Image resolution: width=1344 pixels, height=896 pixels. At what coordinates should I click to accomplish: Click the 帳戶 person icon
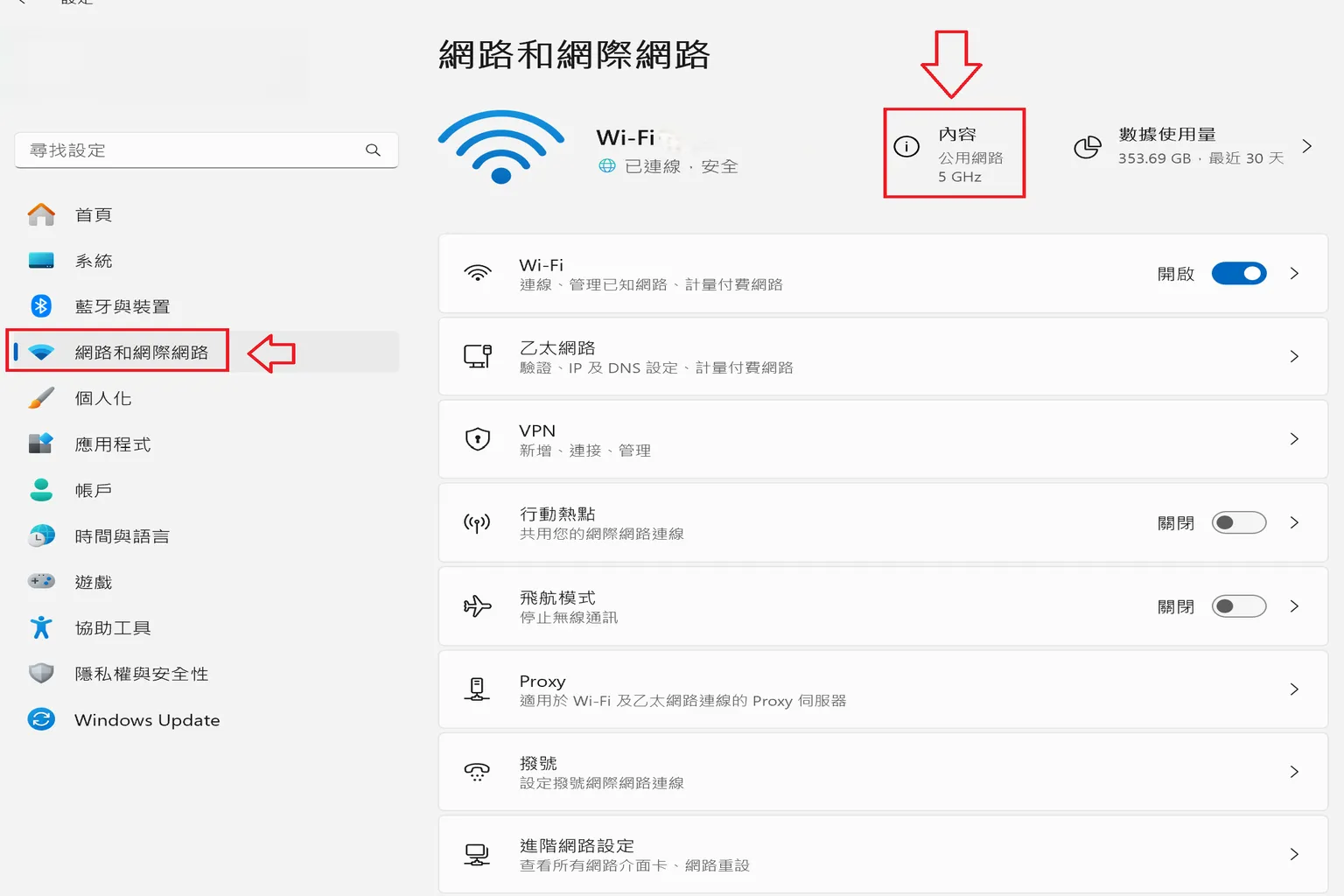point(41,490)
